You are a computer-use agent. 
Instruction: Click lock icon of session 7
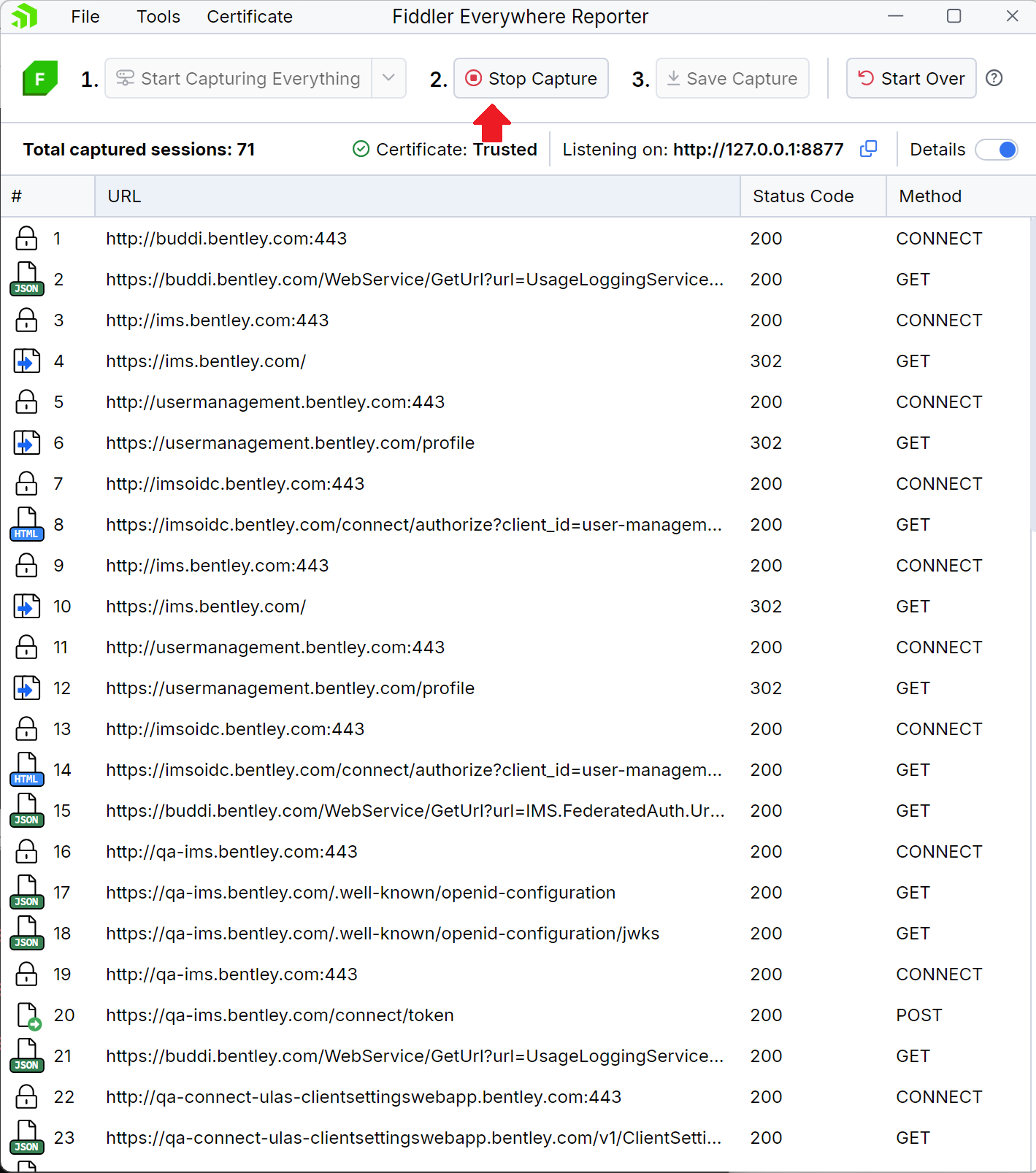(27, 484)
